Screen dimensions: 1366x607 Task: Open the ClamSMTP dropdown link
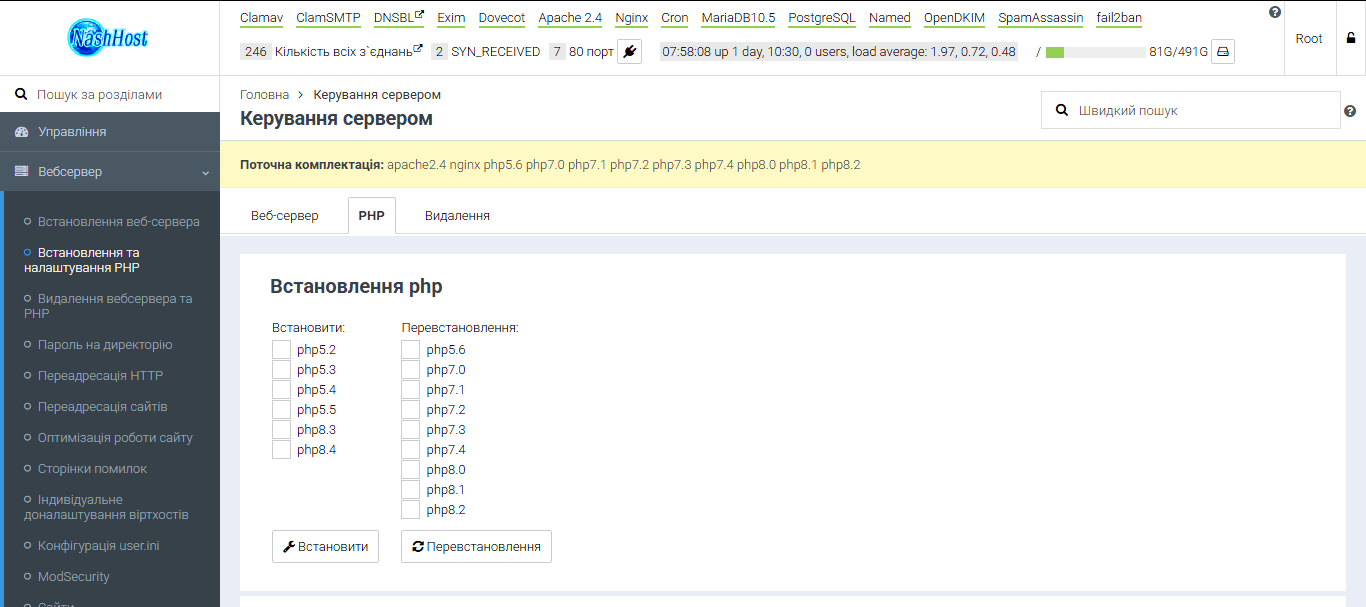pyautogui.click(x=328, y=17)
